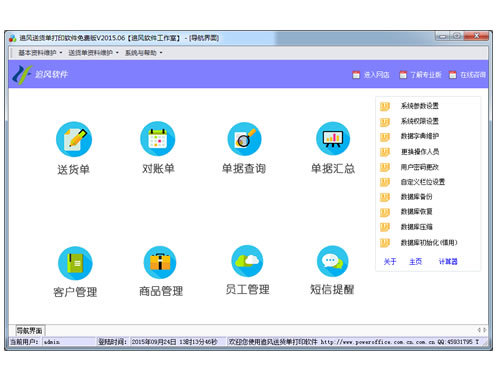
Task: Click the 欢迎您使用追风送货单打印软件 status message
Action: [273, 342]
